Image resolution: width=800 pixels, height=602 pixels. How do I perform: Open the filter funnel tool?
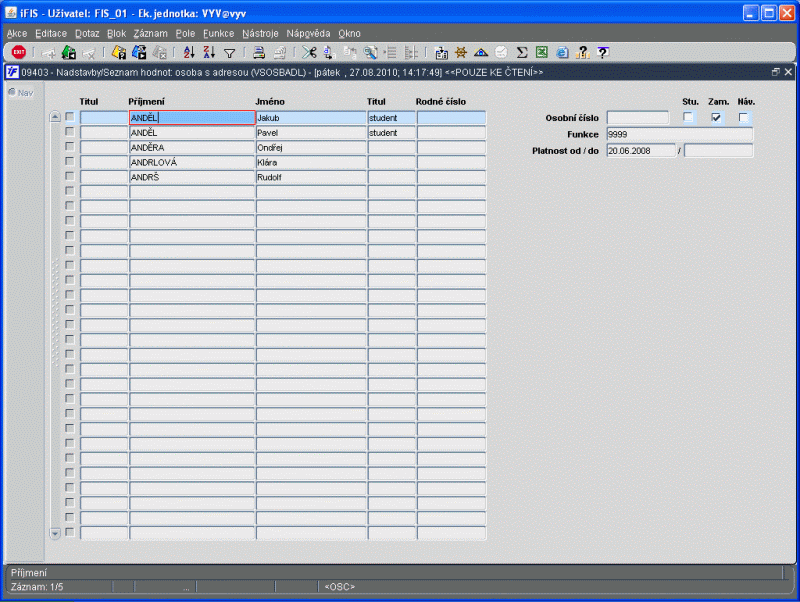pyautogui.click(x=230, y=53)
